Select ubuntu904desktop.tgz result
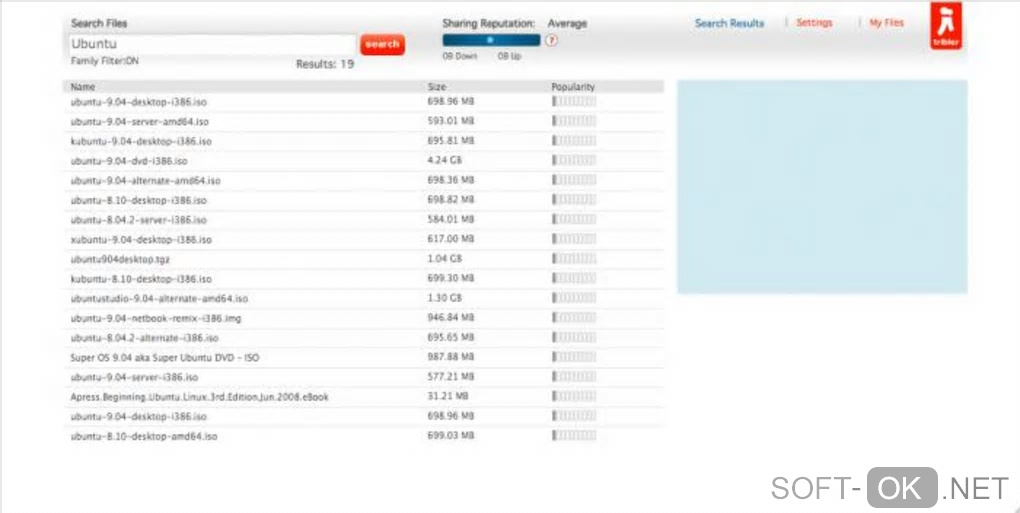Screen dimensions: 1020x513 coord(363,259)
